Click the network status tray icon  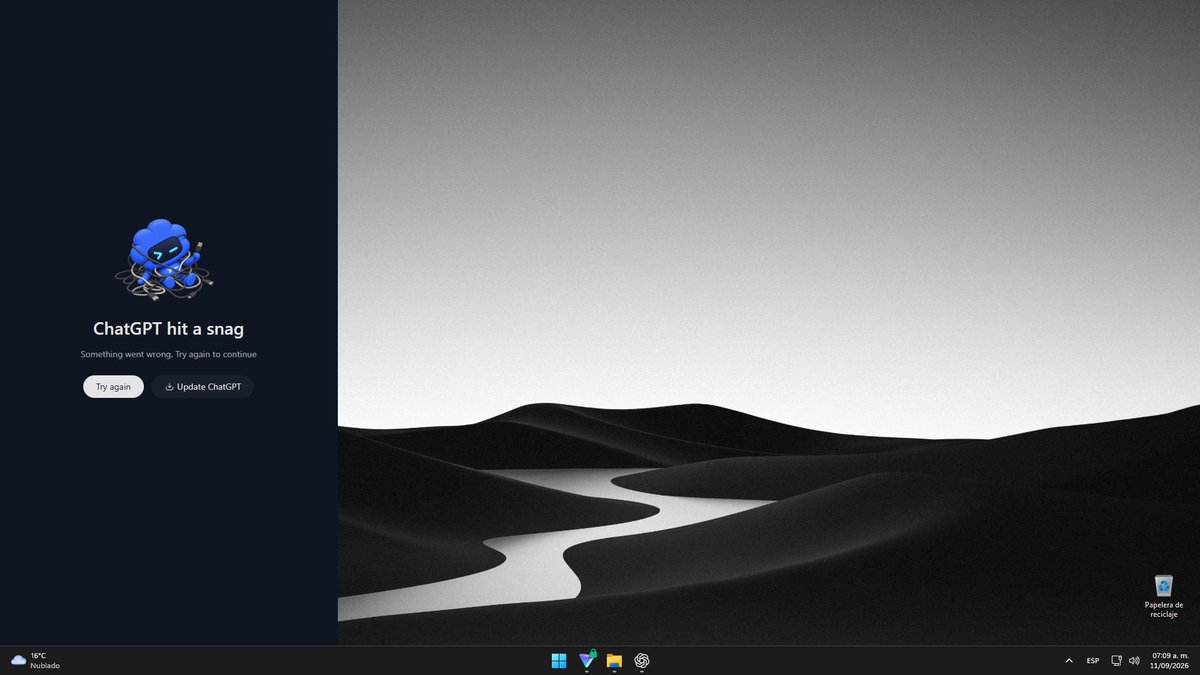tap(1117, 660)
